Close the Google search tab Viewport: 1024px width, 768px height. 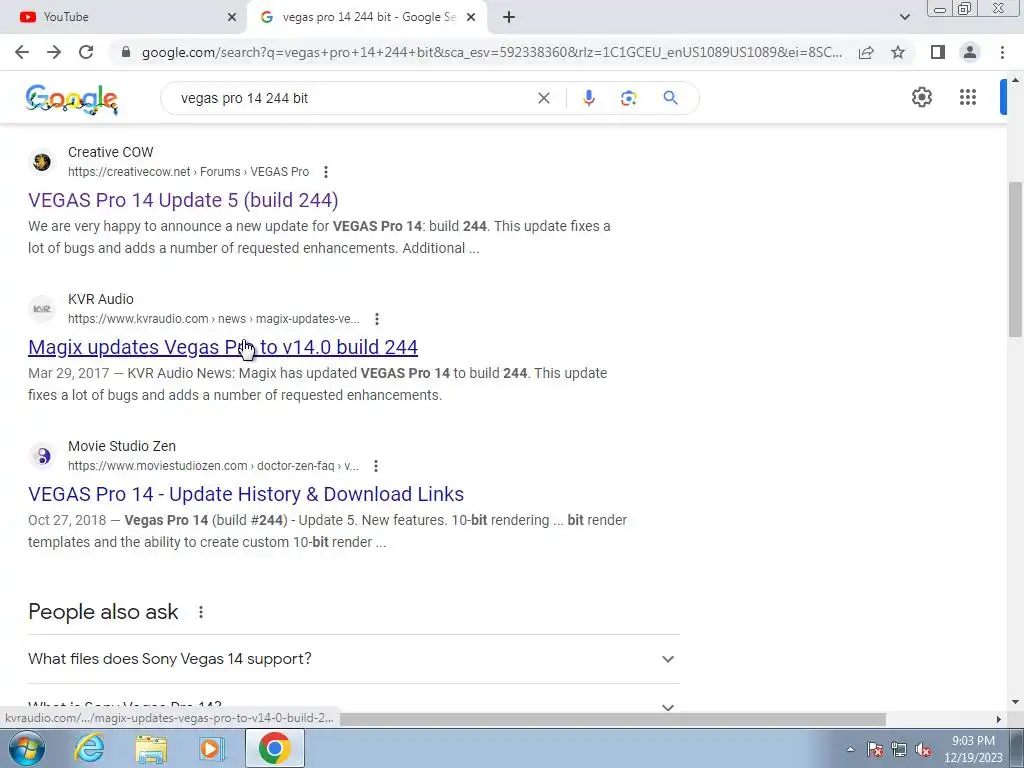pyautogui.click(x=471, y=17)
